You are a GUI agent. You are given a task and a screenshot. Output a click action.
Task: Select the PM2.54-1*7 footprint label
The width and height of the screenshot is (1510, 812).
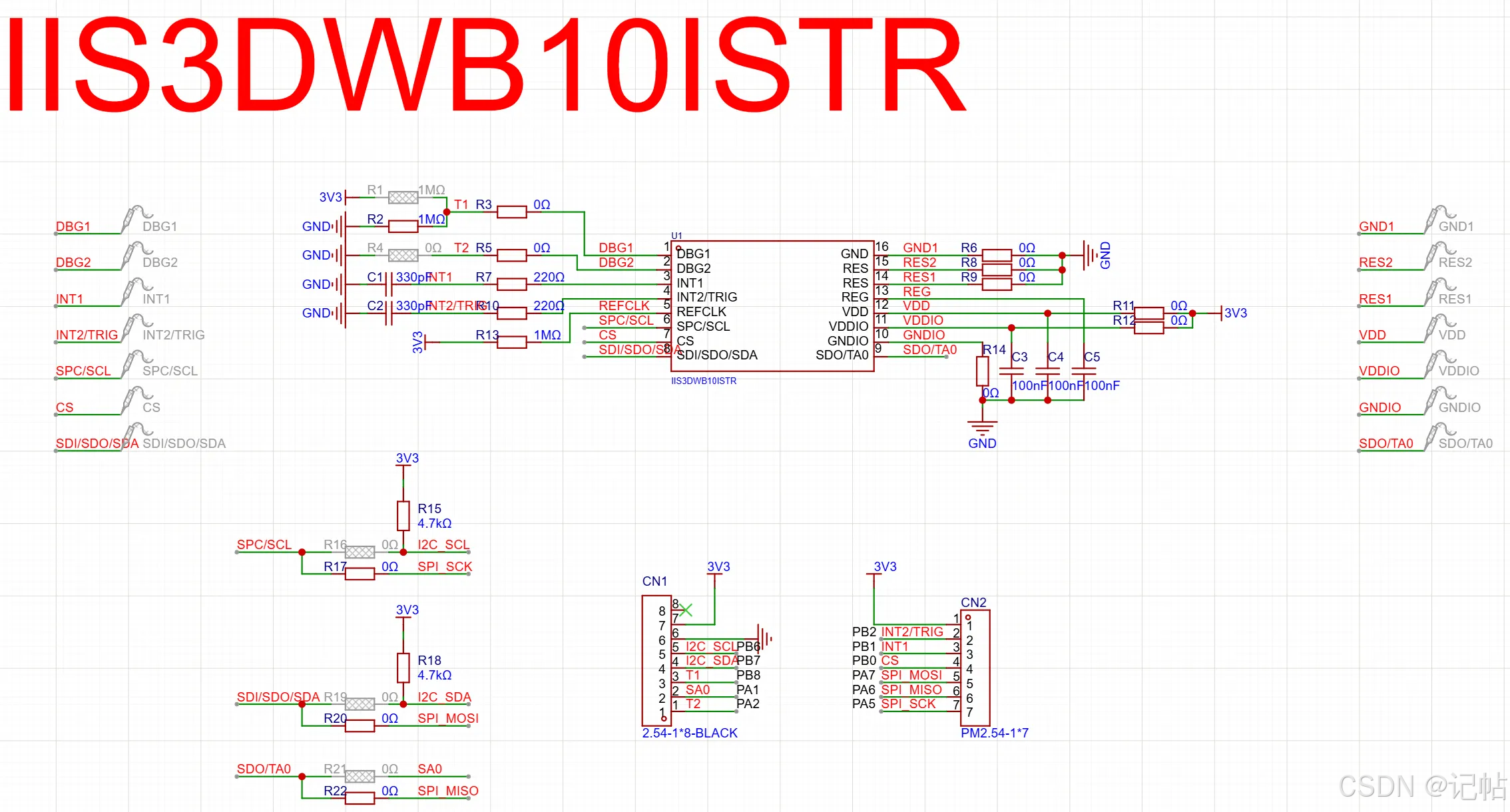click(994, 733)
